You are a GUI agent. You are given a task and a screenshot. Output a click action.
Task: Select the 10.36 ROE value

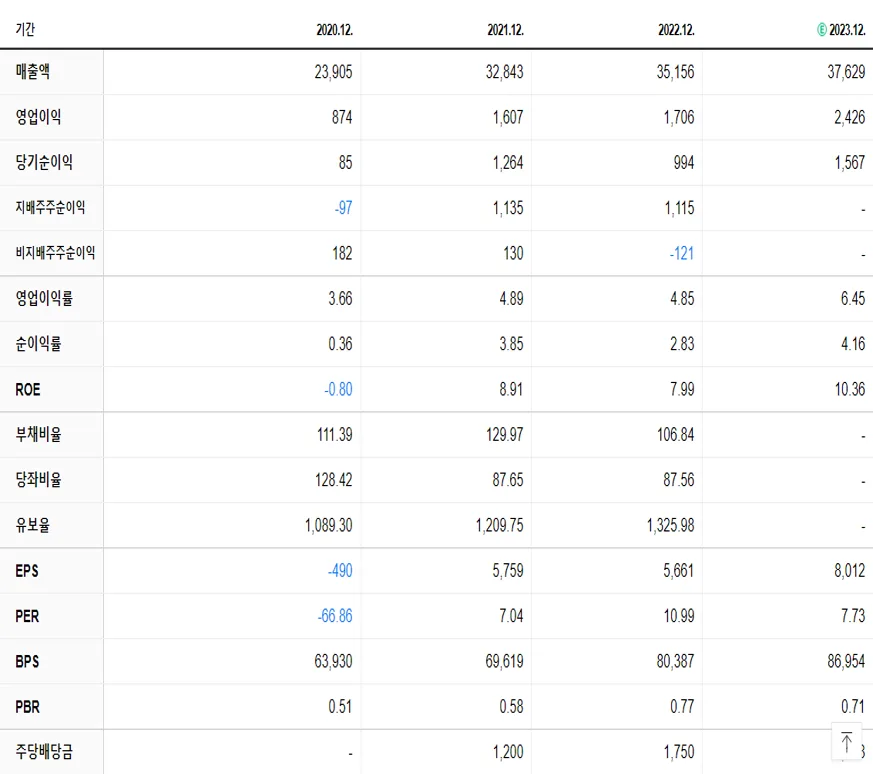[850, 389]
